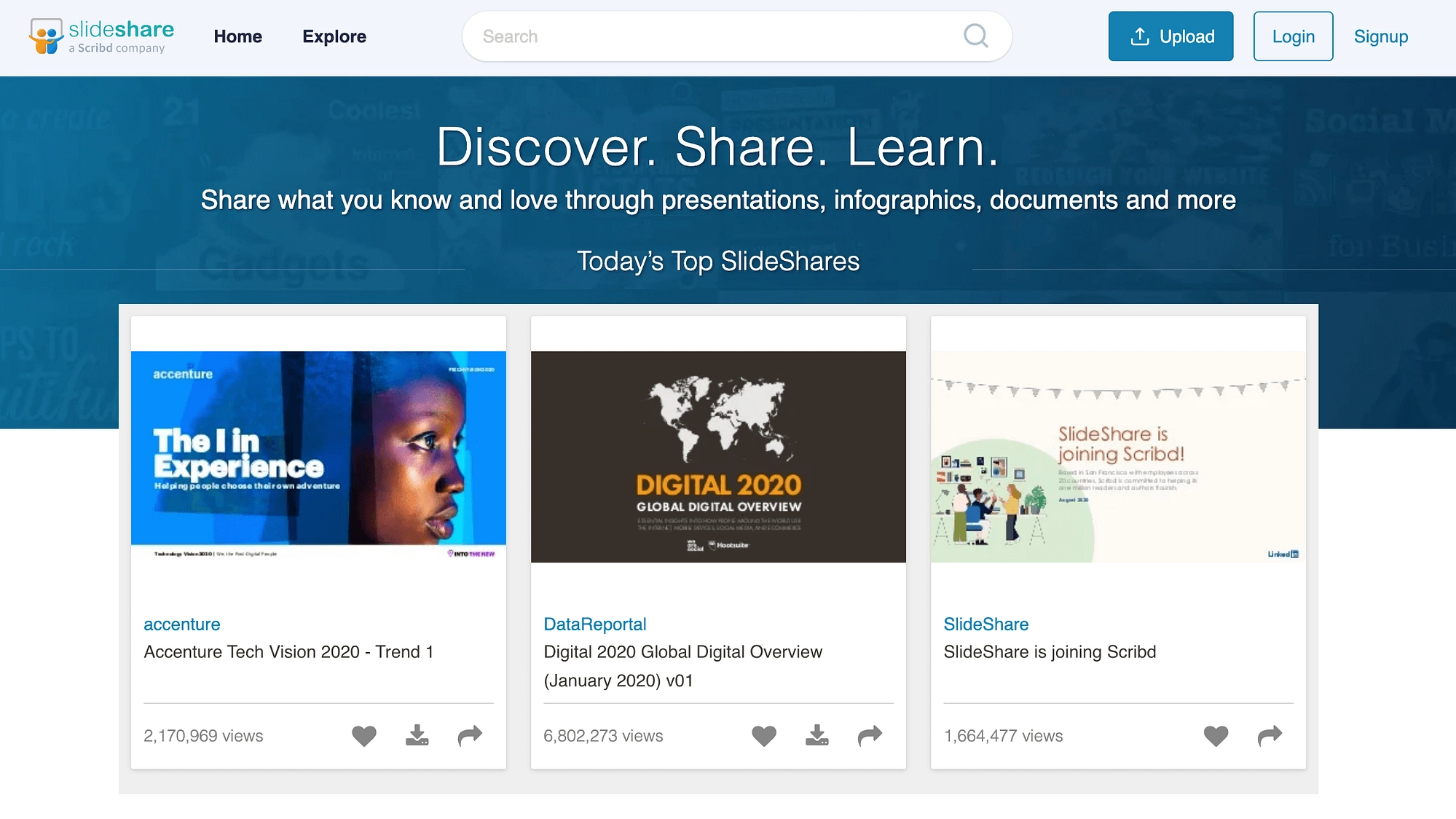Share the Digital 2020 Global Overview slideshow

[870, 735]
